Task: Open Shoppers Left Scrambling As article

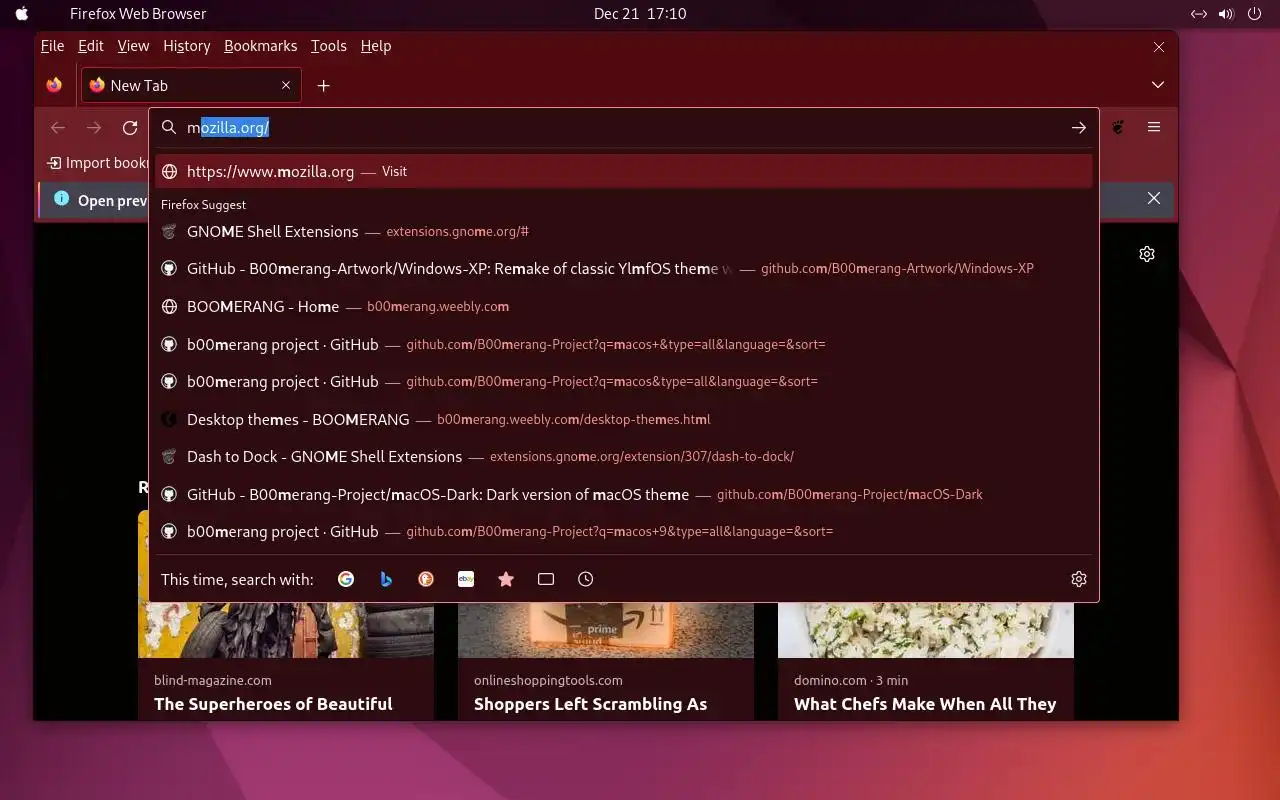Action: pos(590,704)
